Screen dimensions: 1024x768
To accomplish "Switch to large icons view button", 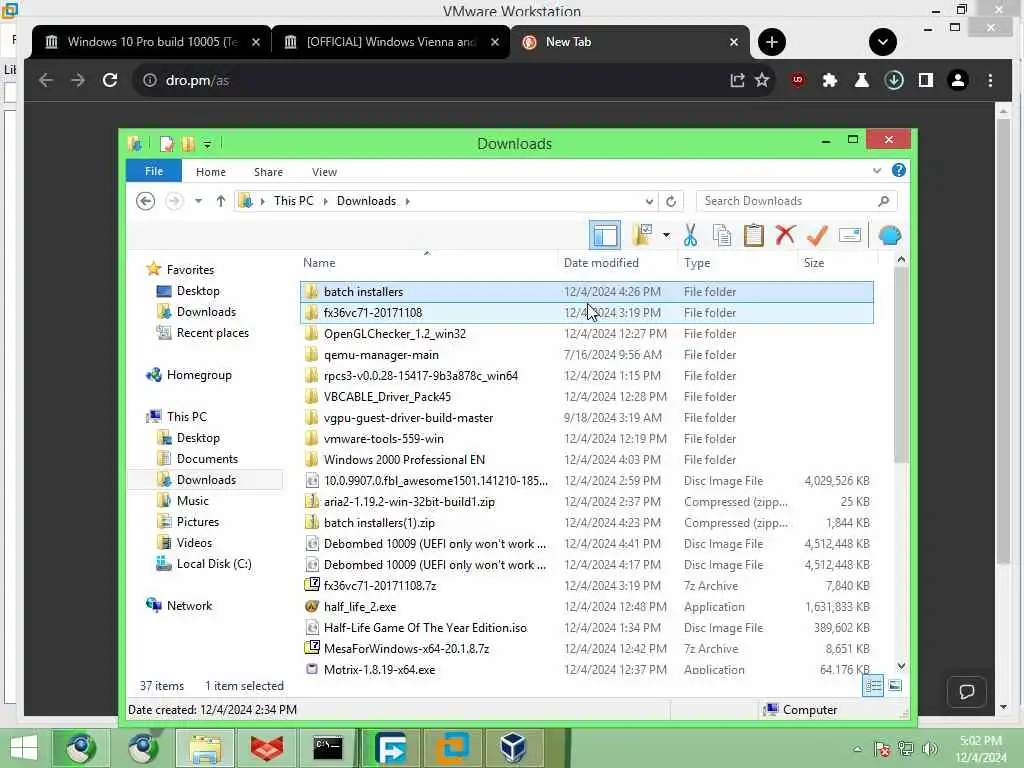I will [x=895, y=686].
